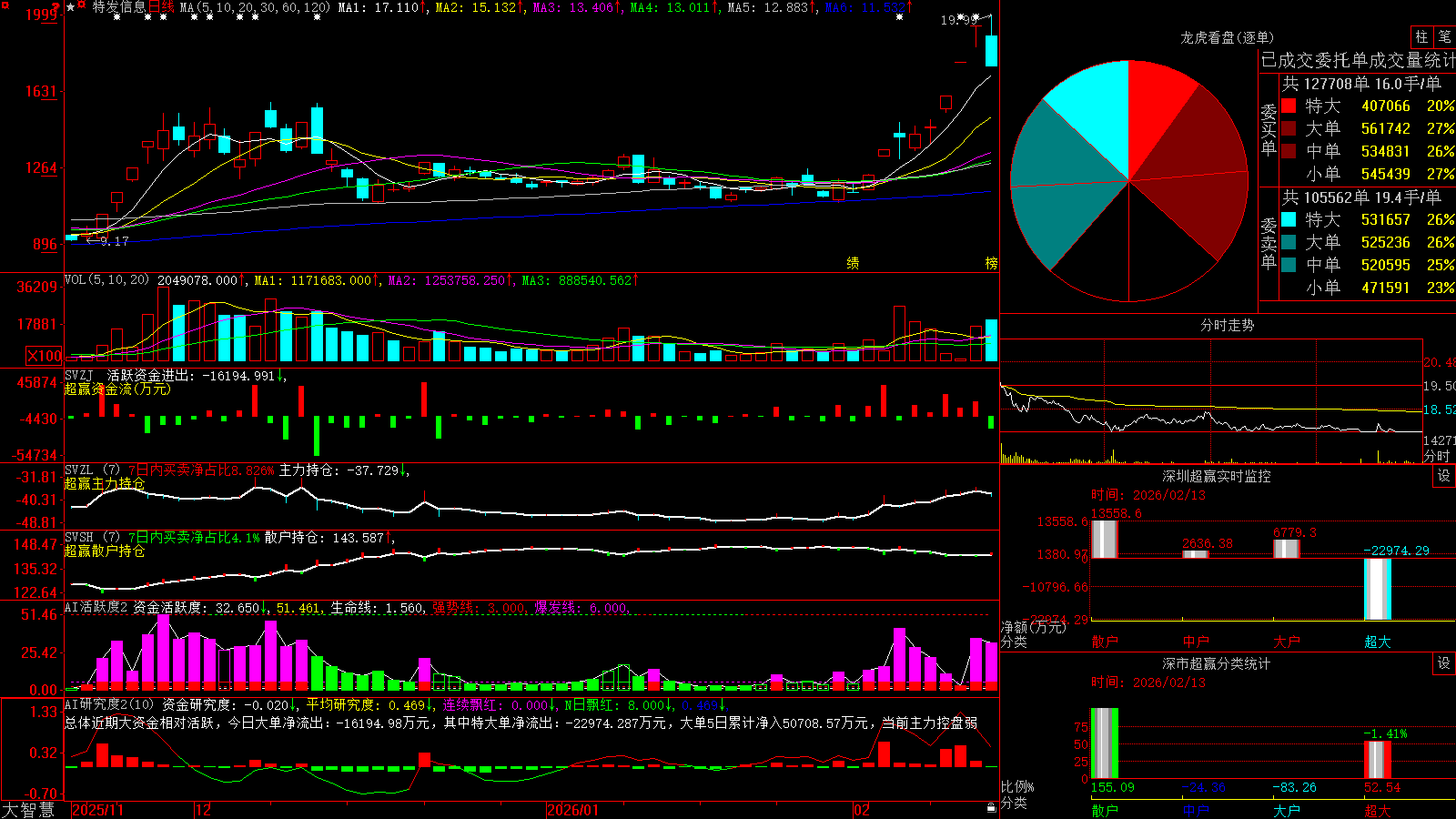Click 强势线: 3.000 label
1456x819 pixels.
[x=479, y=608]
